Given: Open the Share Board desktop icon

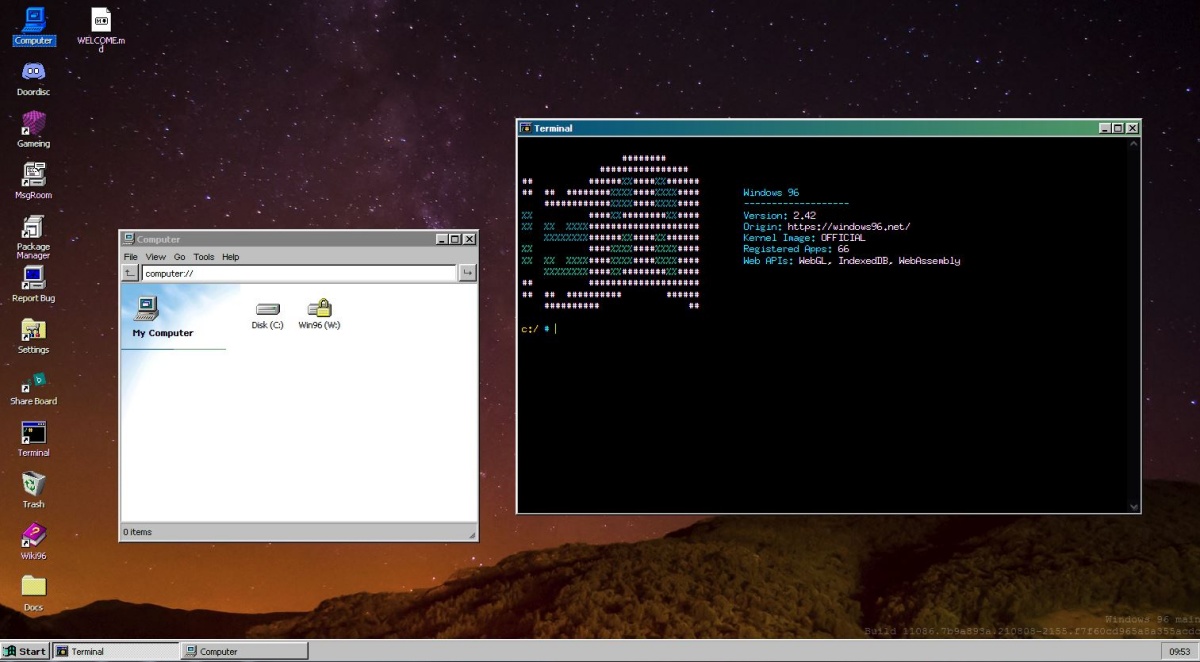Looking at the screenshot, I should click(33, 387).
